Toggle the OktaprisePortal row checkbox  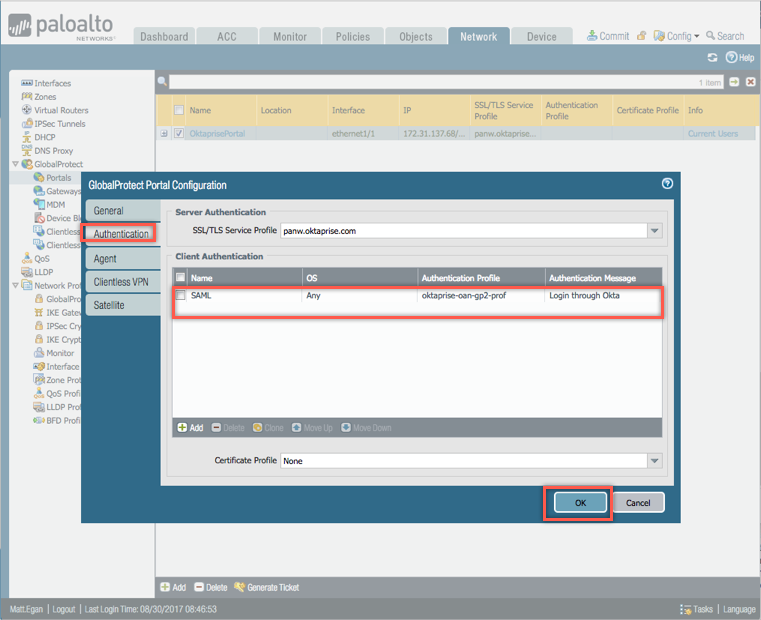(x=179, y=133)
